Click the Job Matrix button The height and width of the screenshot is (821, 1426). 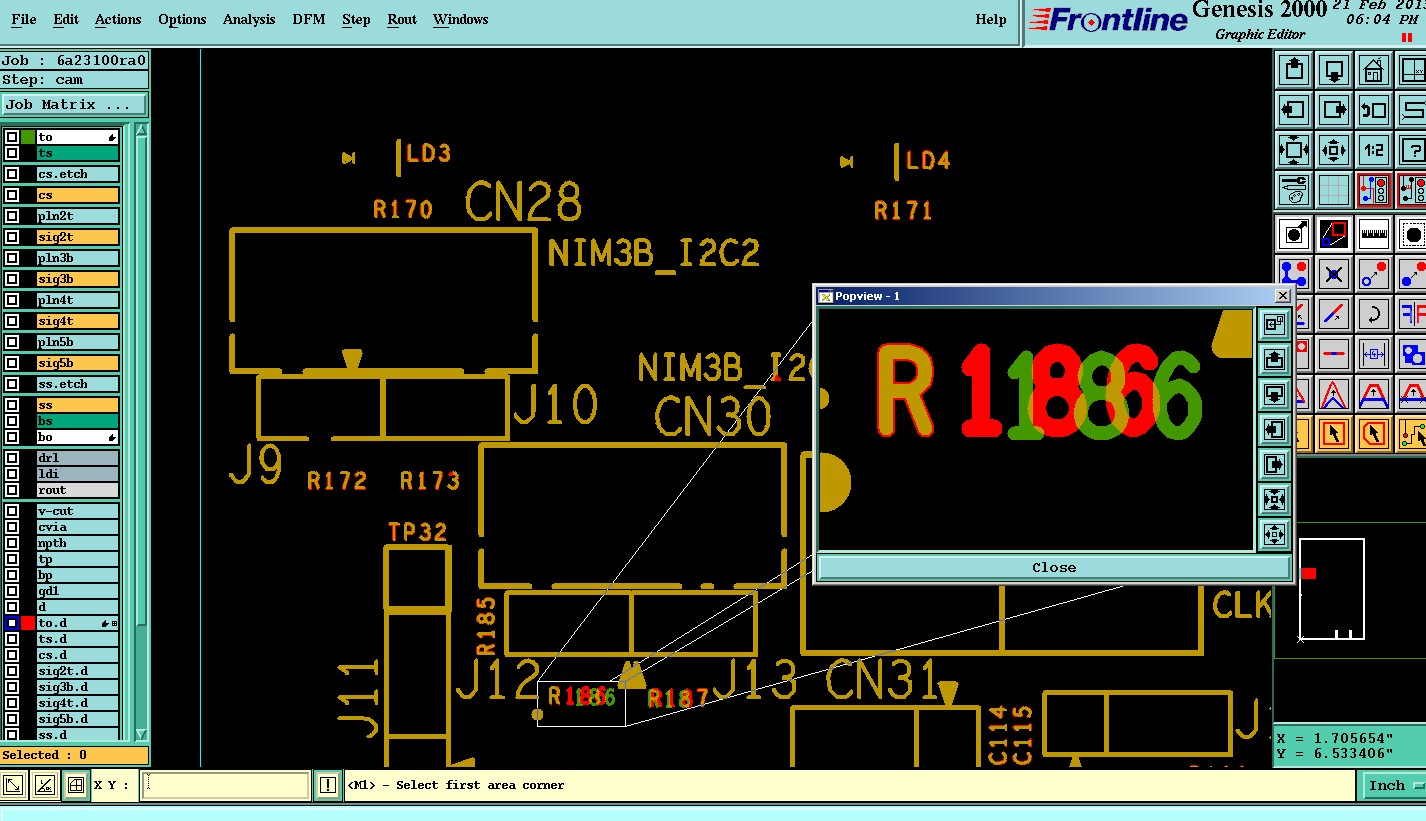(74, 105)
